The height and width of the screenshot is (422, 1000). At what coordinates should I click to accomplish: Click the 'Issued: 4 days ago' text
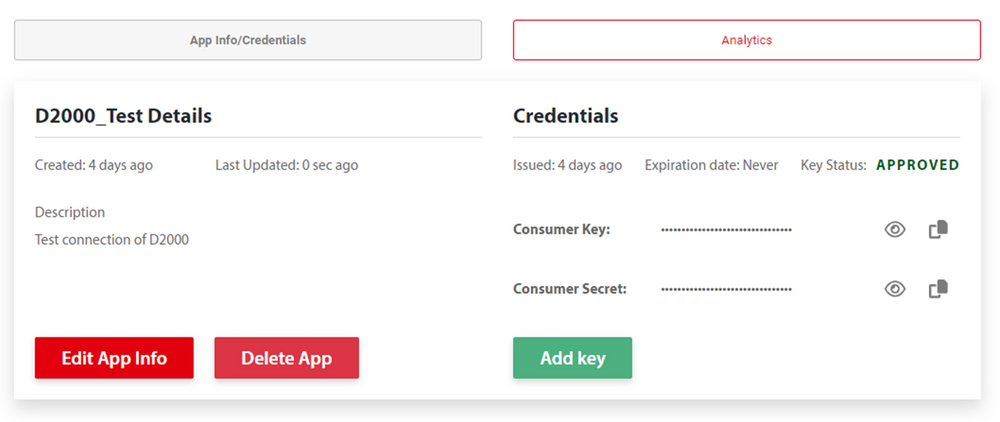(567, 165)
